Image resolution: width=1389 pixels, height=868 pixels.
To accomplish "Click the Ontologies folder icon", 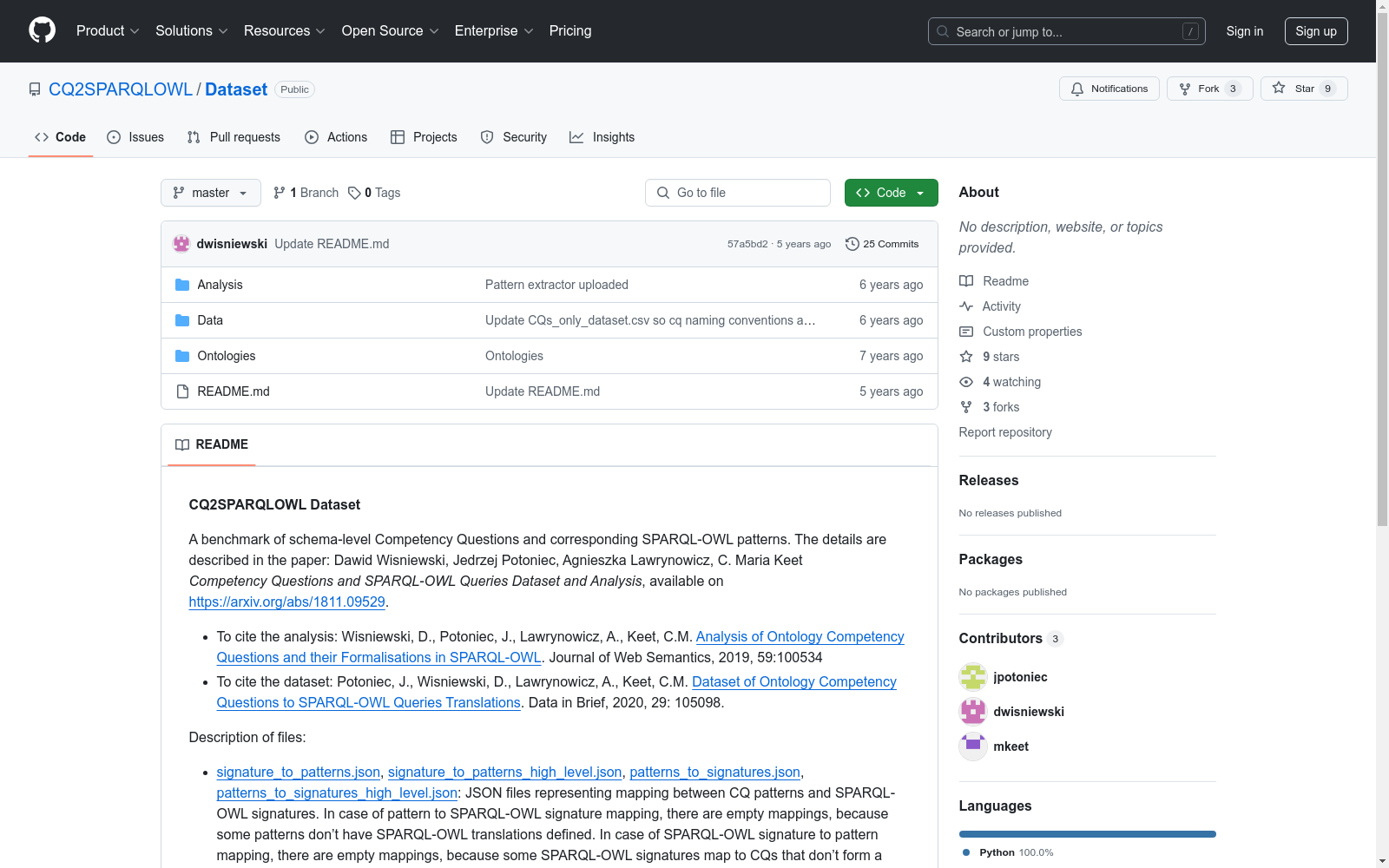I will tap(182, 356).
